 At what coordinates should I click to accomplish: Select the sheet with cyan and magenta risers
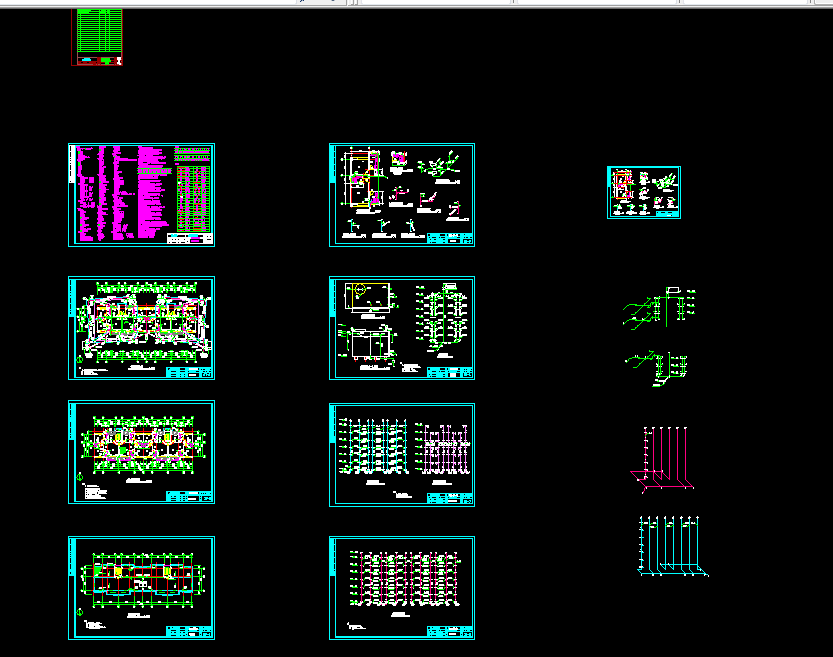[402, 455]
